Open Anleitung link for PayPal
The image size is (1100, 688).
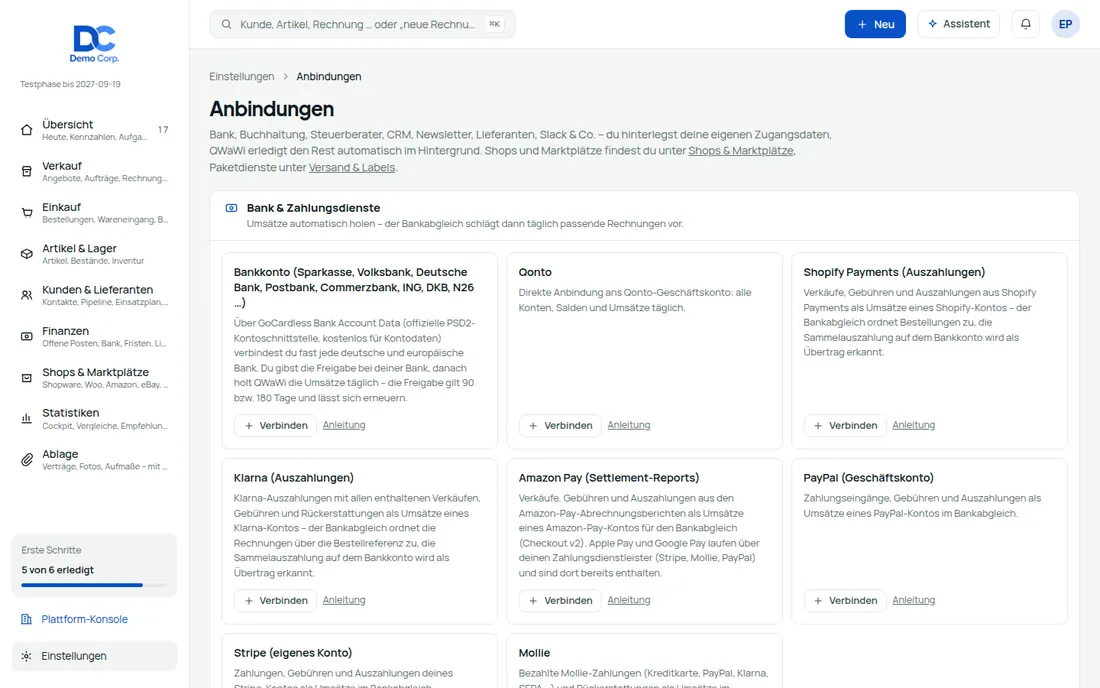coord(913,600)
